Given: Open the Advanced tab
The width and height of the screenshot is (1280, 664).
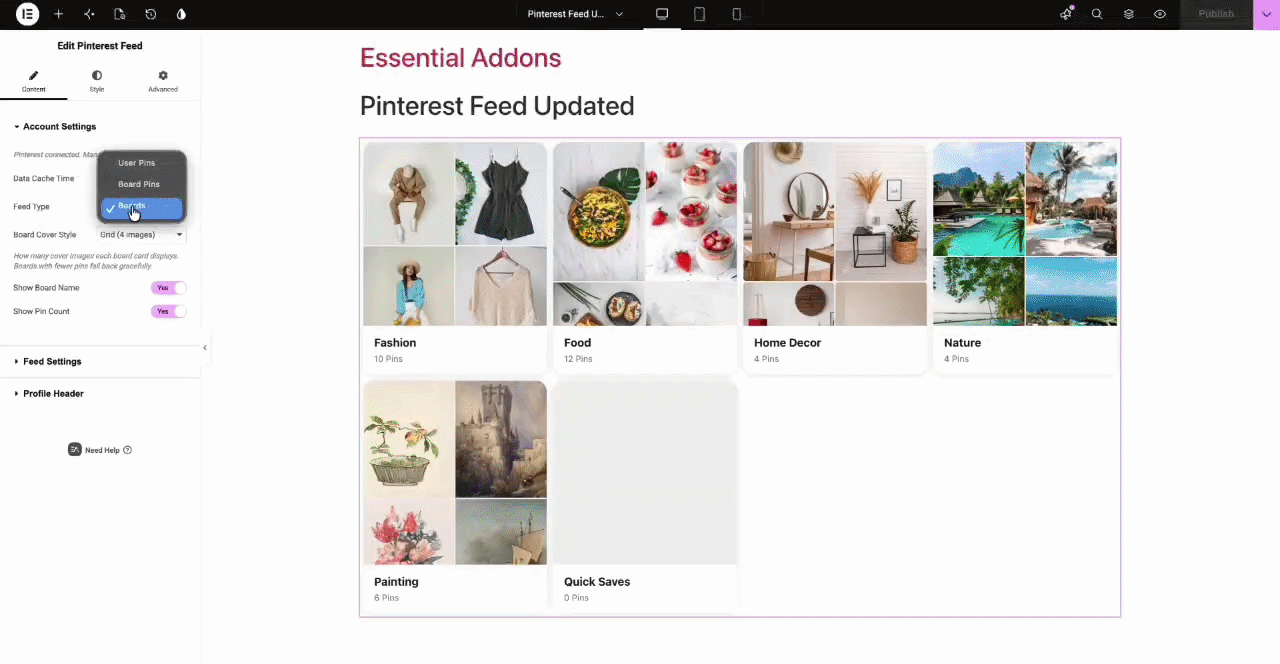Looking at the screenshot, I should (x=163, y=81).
